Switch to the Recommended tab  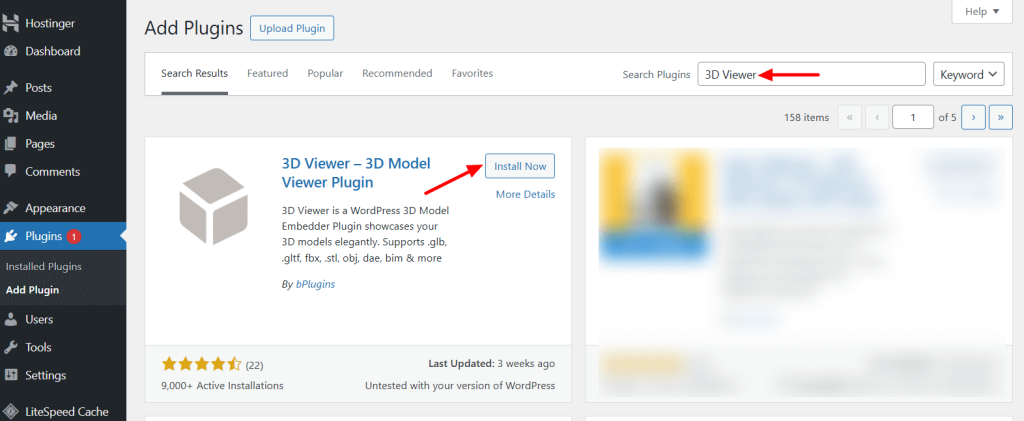(397, 74)
